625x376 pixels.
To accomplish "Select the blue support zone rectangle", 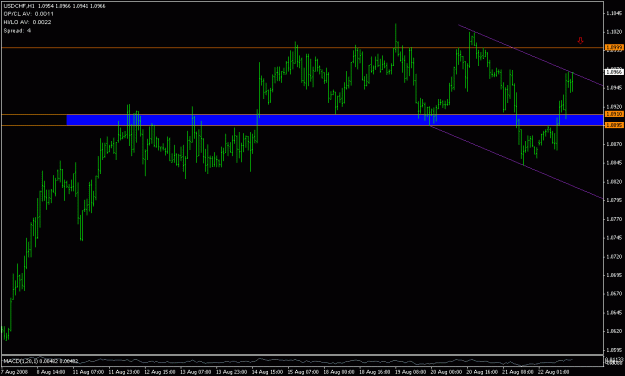I will (x=334, y=120).
